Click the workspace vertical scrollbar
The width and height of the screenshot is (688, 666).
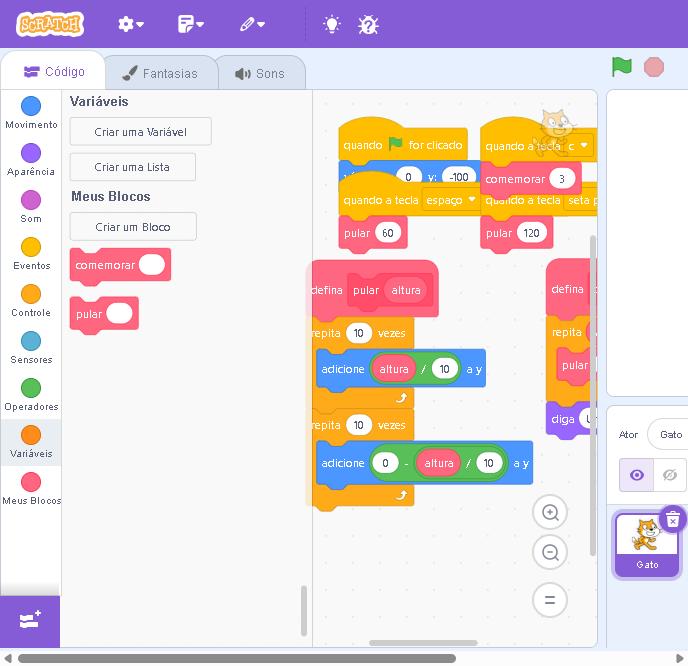[593, 395]
